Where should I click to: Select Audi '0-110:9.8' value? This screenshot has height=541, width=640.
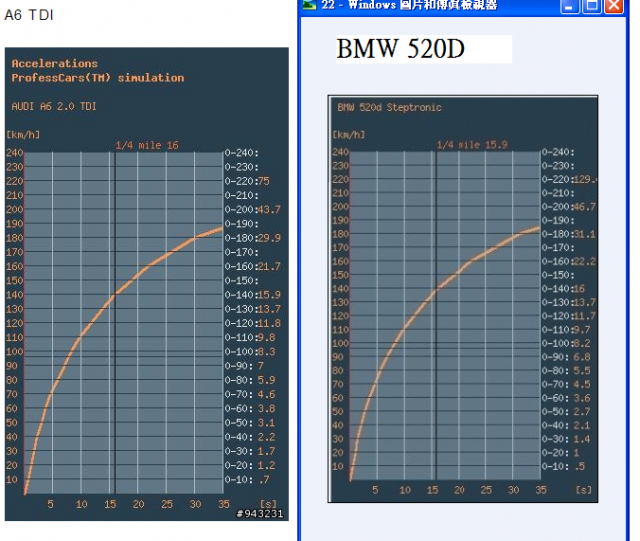[x=250, y=337]
